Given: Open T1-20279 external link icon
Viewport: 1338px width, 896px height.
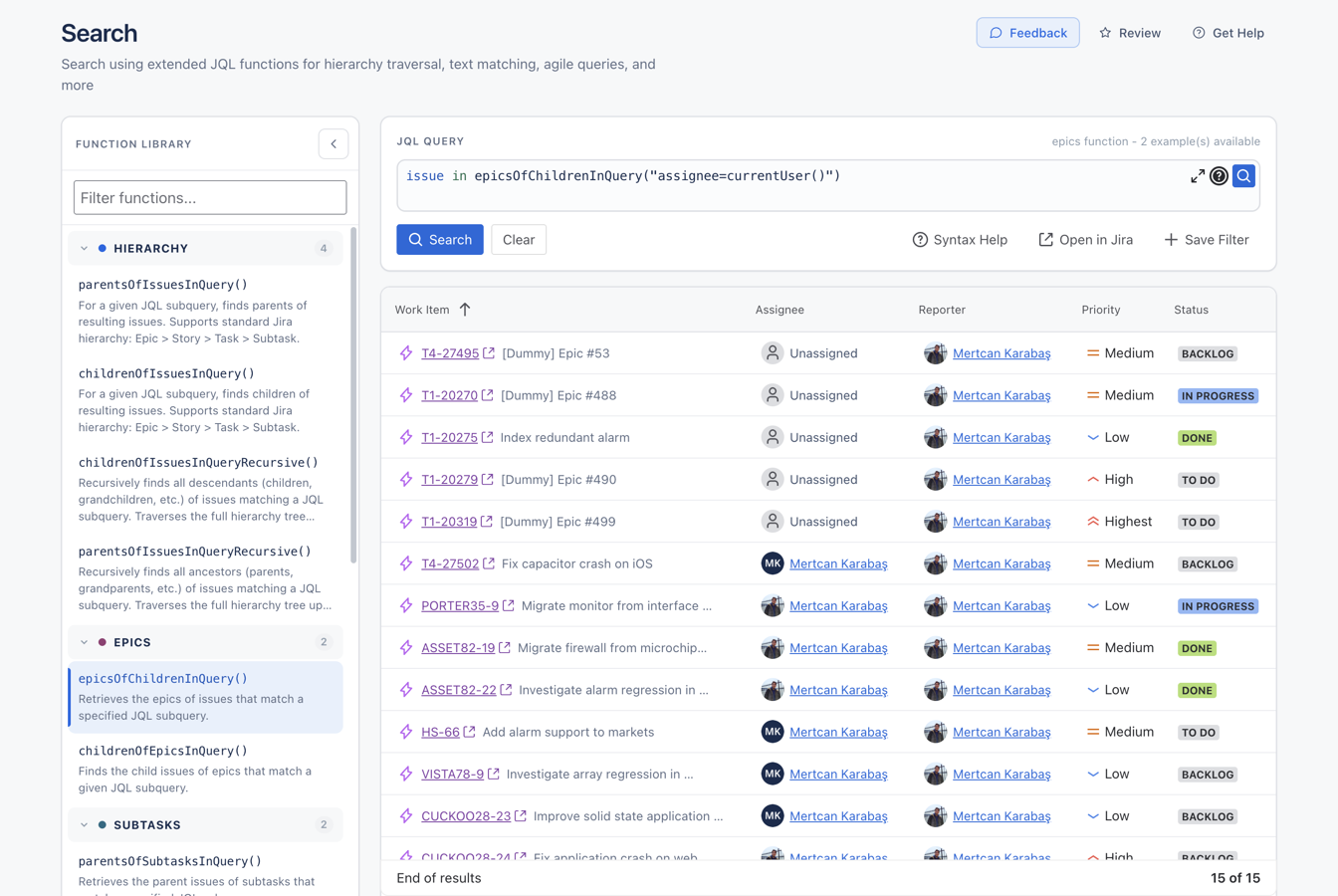Looking at the screenshot, I should tap(488, 479).
